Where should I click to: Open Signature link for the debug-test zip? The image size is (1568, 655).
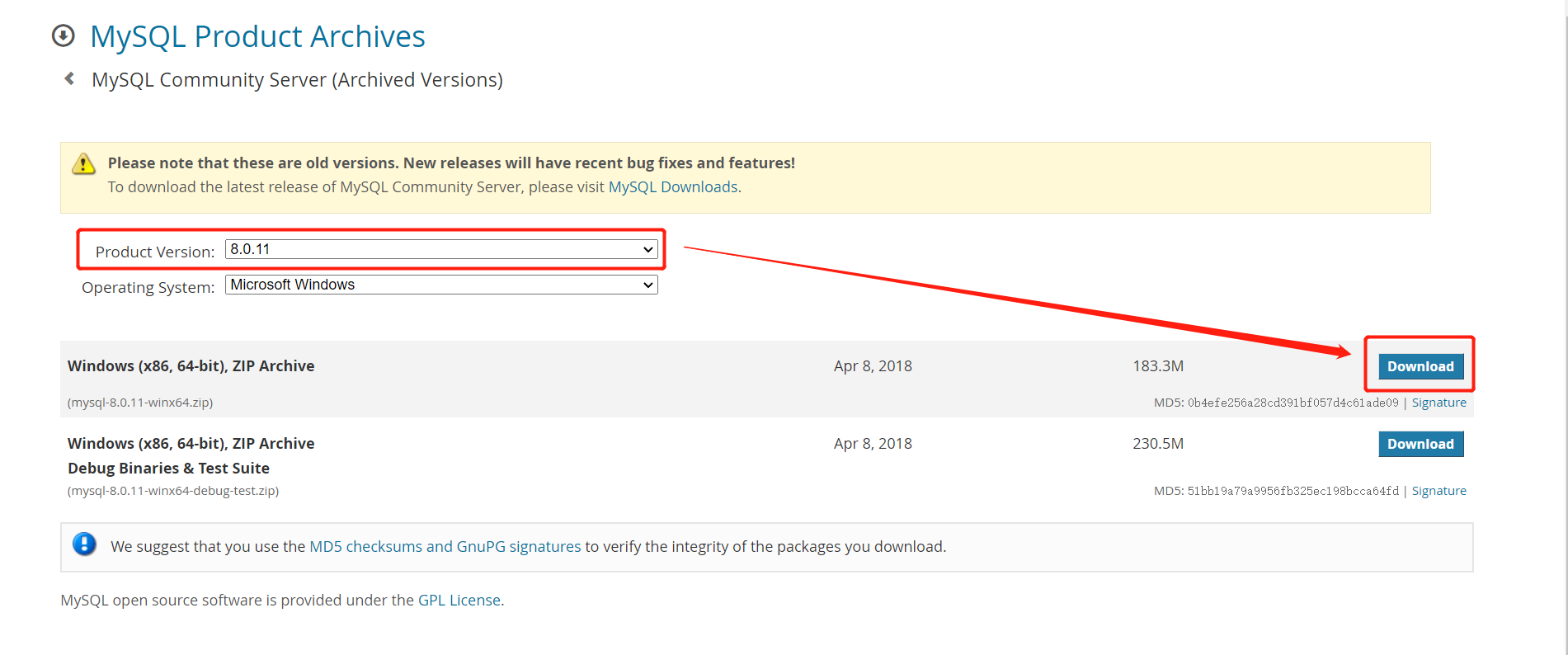click(1439, 491)
